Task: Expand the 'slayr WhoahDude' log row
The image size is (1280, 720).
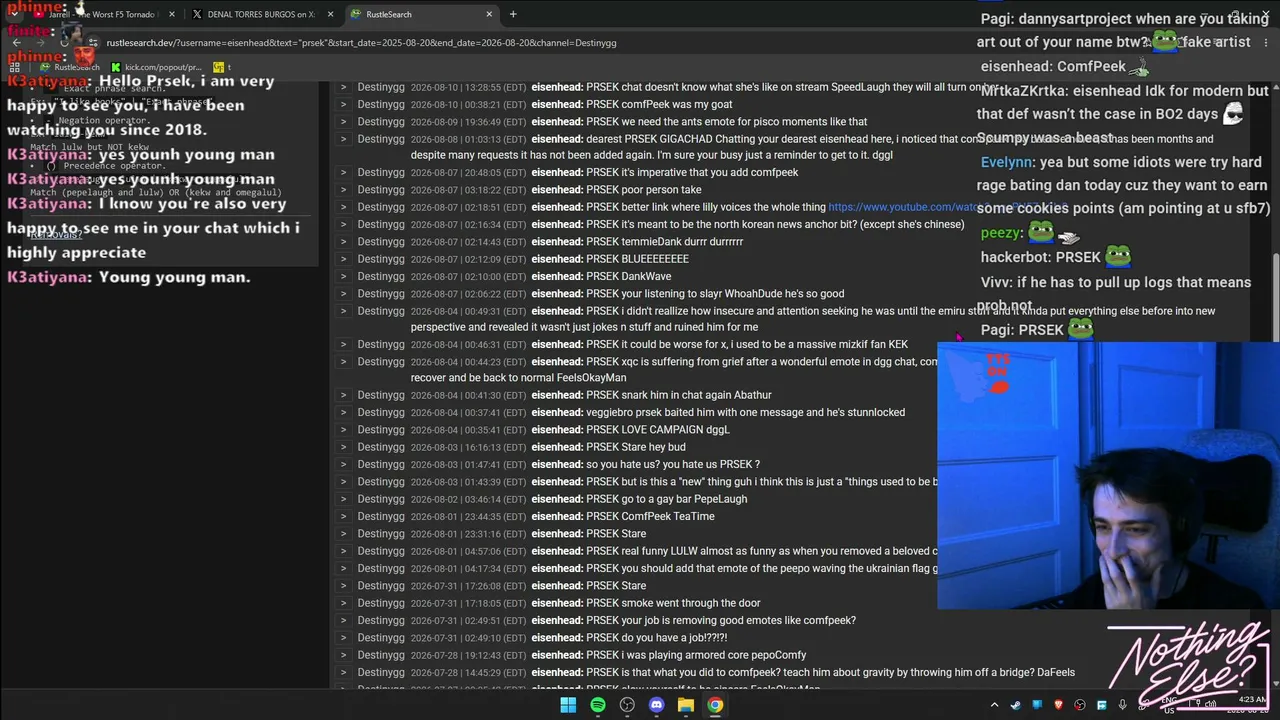Action: [x=343, y=294]
